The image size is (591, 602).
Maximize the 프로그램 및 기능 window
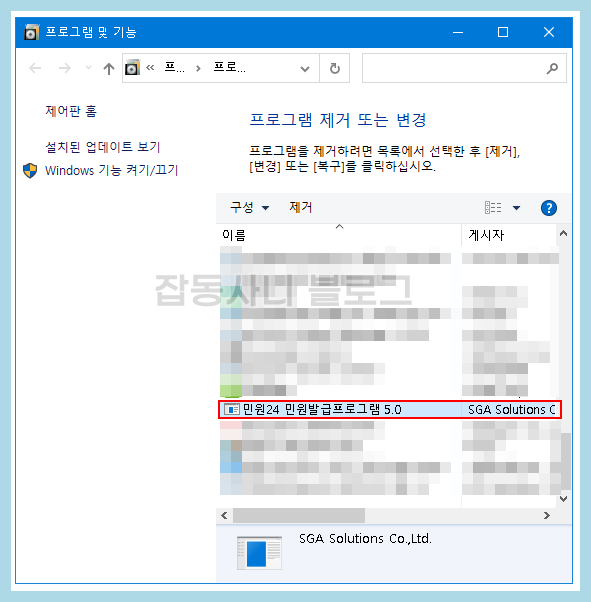[x=503, y=32]
